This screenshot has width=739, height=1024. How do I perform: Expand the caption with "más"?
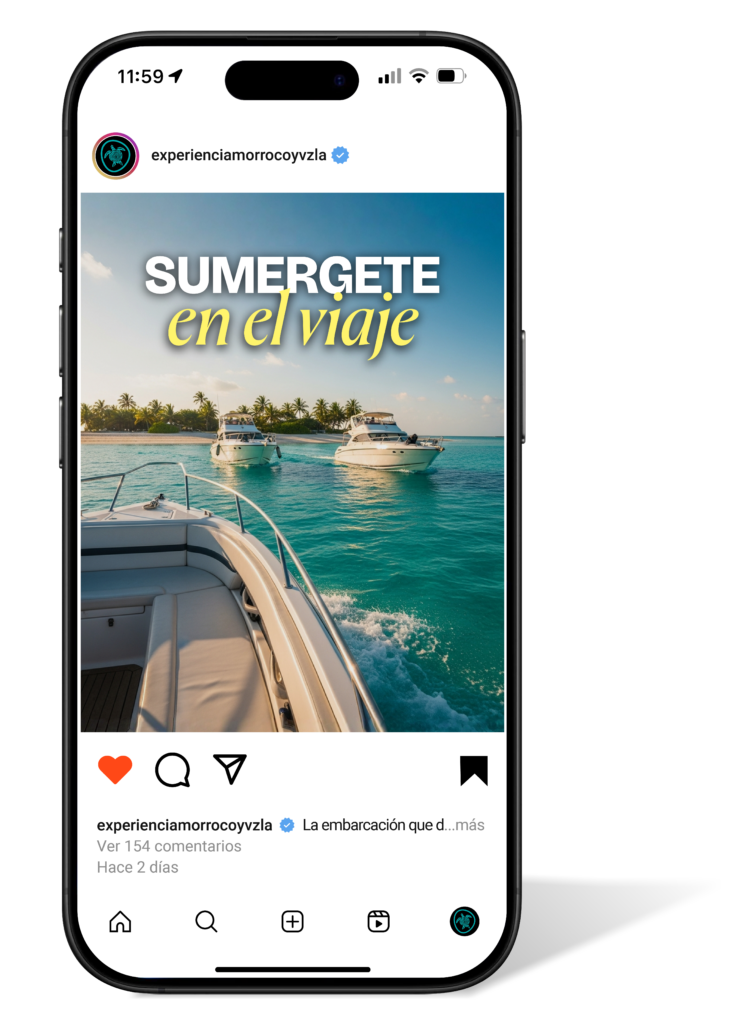(469, 825)
